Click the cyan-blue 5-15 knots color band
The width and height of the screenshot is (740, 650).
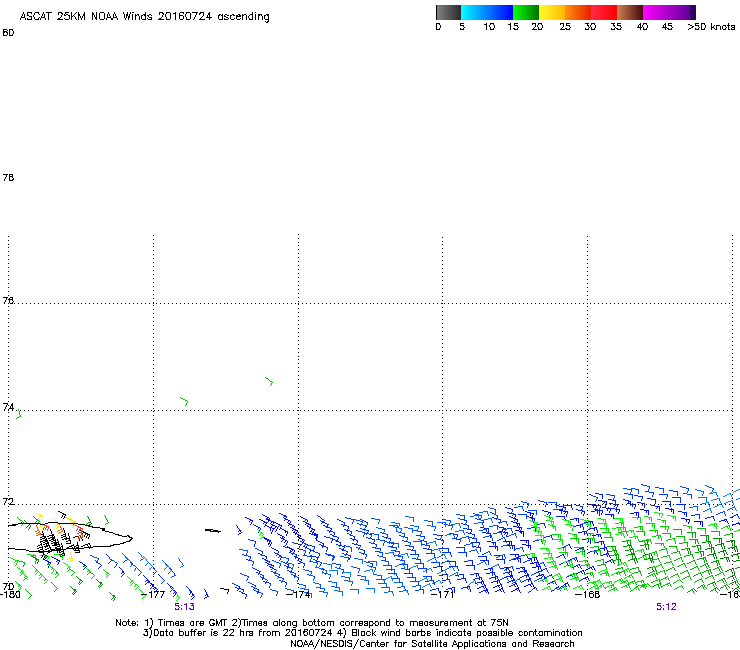[487, 12]
